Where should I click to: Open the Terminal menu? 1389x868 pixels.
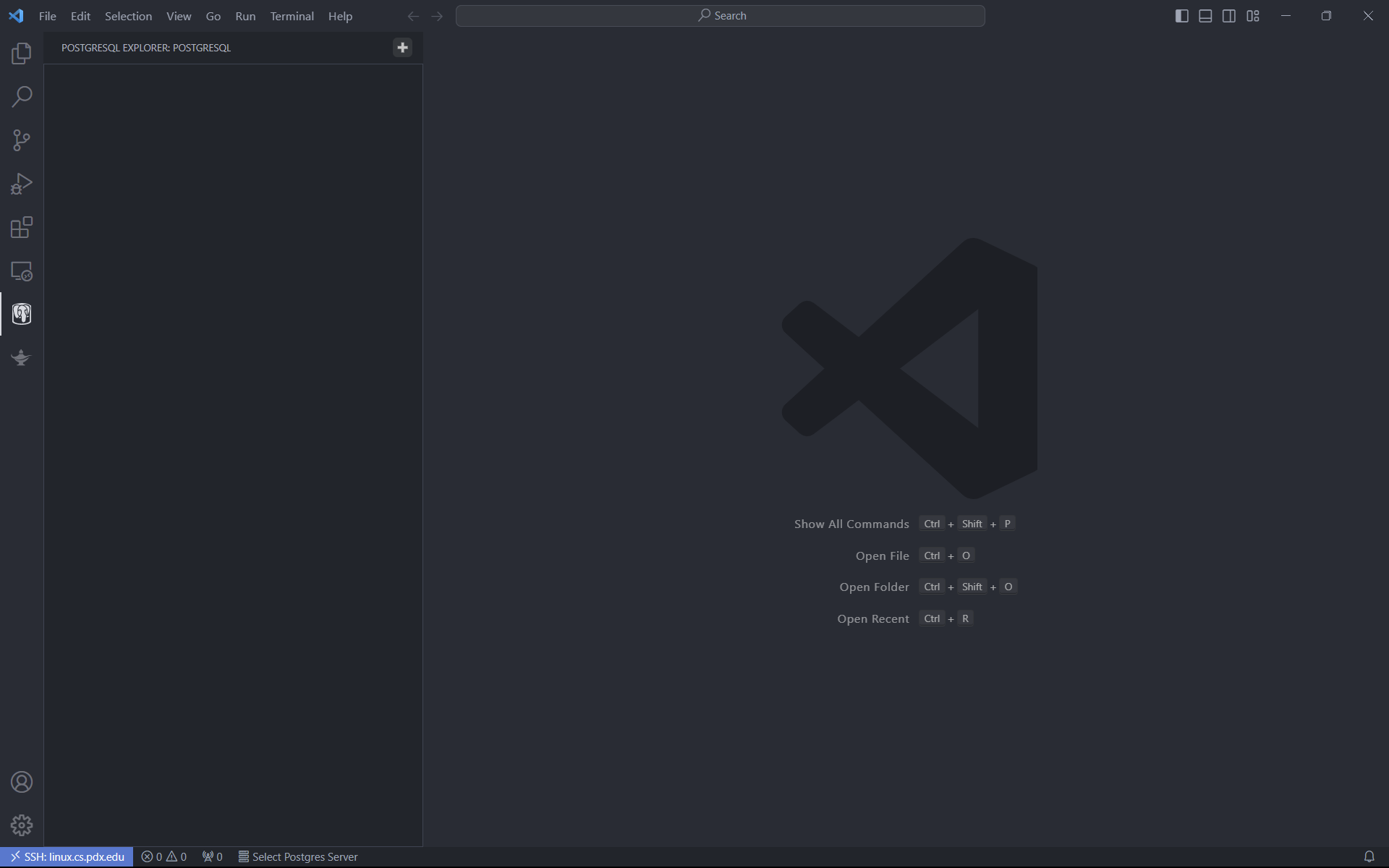click(292, 16)
